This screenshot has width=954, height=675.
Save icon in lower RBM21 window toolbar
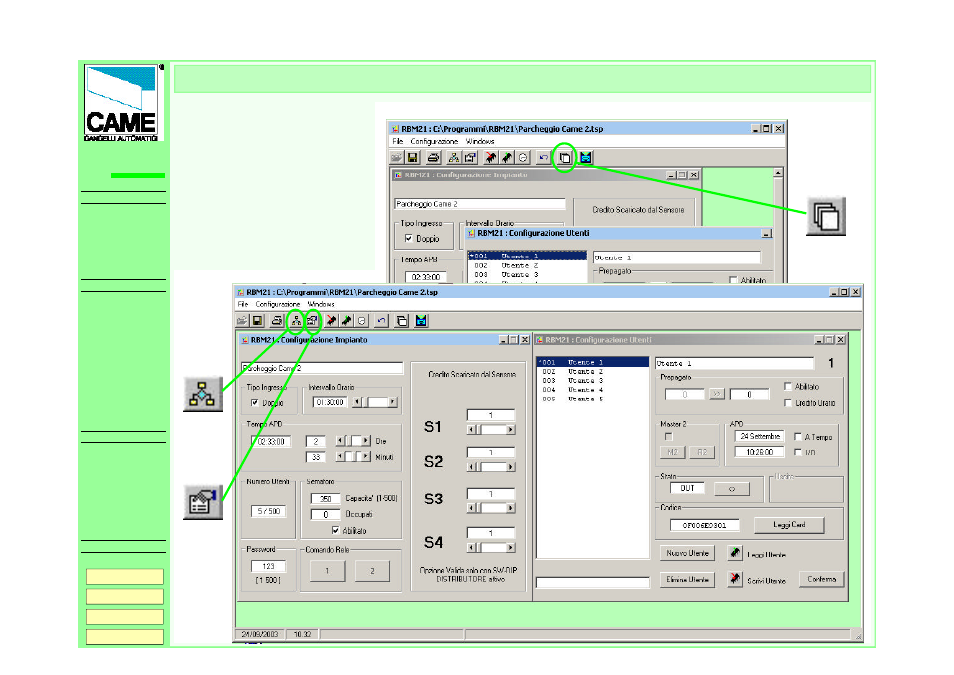pyautogui.click(x=257, y=321)
